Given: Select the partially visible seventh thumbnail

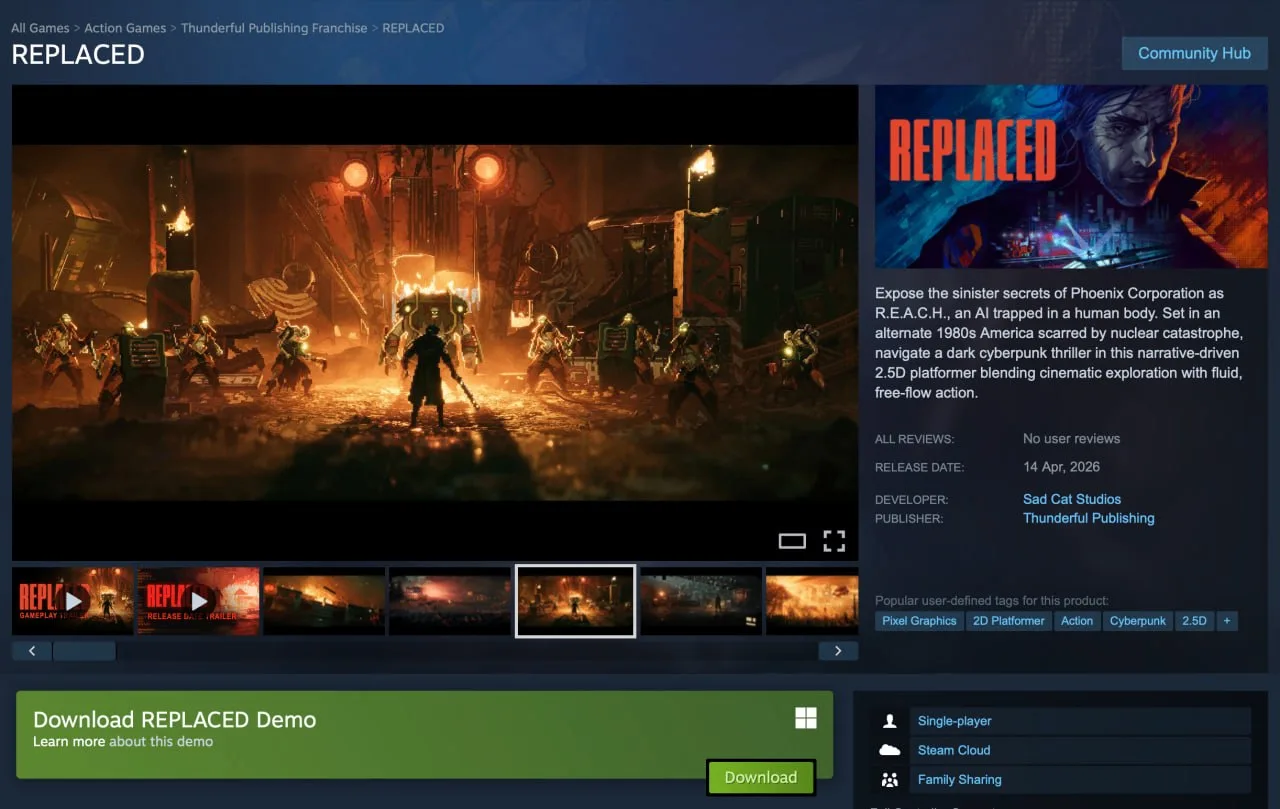Looking at the screenshot, I should click(x=812, y=601).
